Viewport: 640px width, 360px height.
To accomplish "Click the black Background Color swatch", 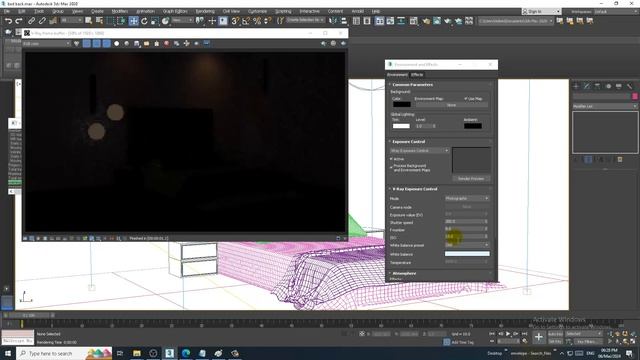I will coord(402,104).
